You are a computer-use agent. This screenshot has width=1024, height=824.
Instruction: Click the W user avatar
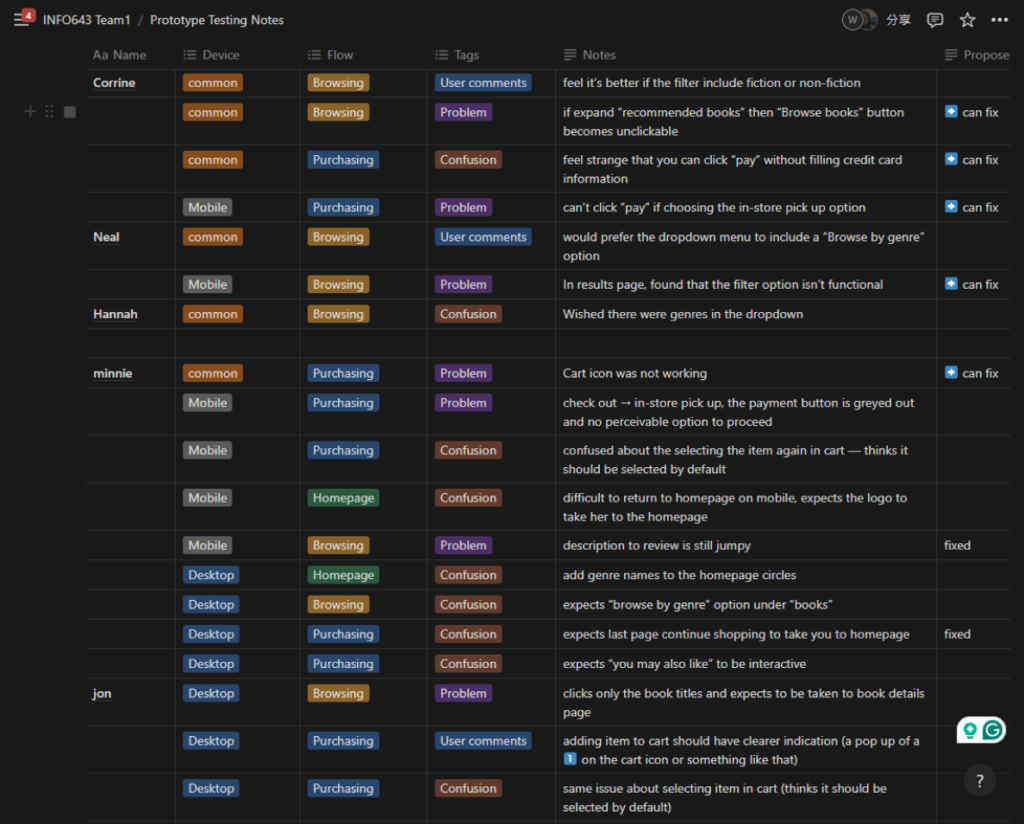coord(852,20)
